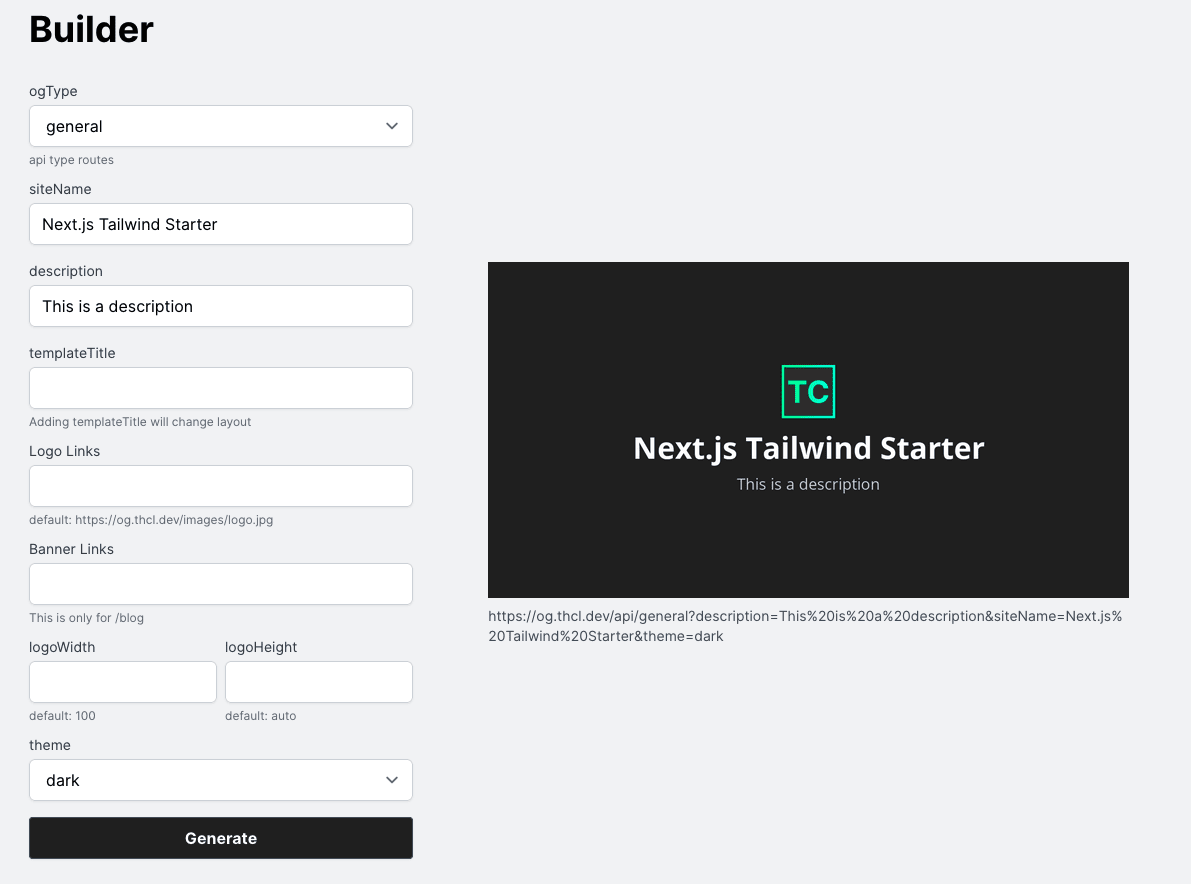Click the generated OG image preview
1191x884 pixels.
click(808, 430)
